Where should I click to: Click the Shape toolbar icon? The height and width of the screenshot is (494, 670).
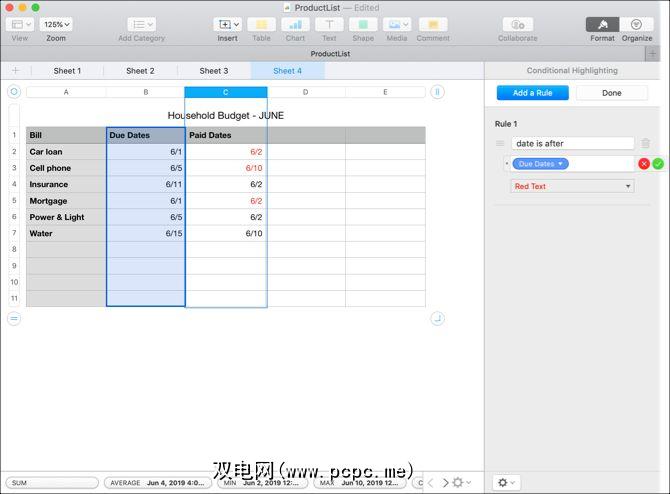363,24
